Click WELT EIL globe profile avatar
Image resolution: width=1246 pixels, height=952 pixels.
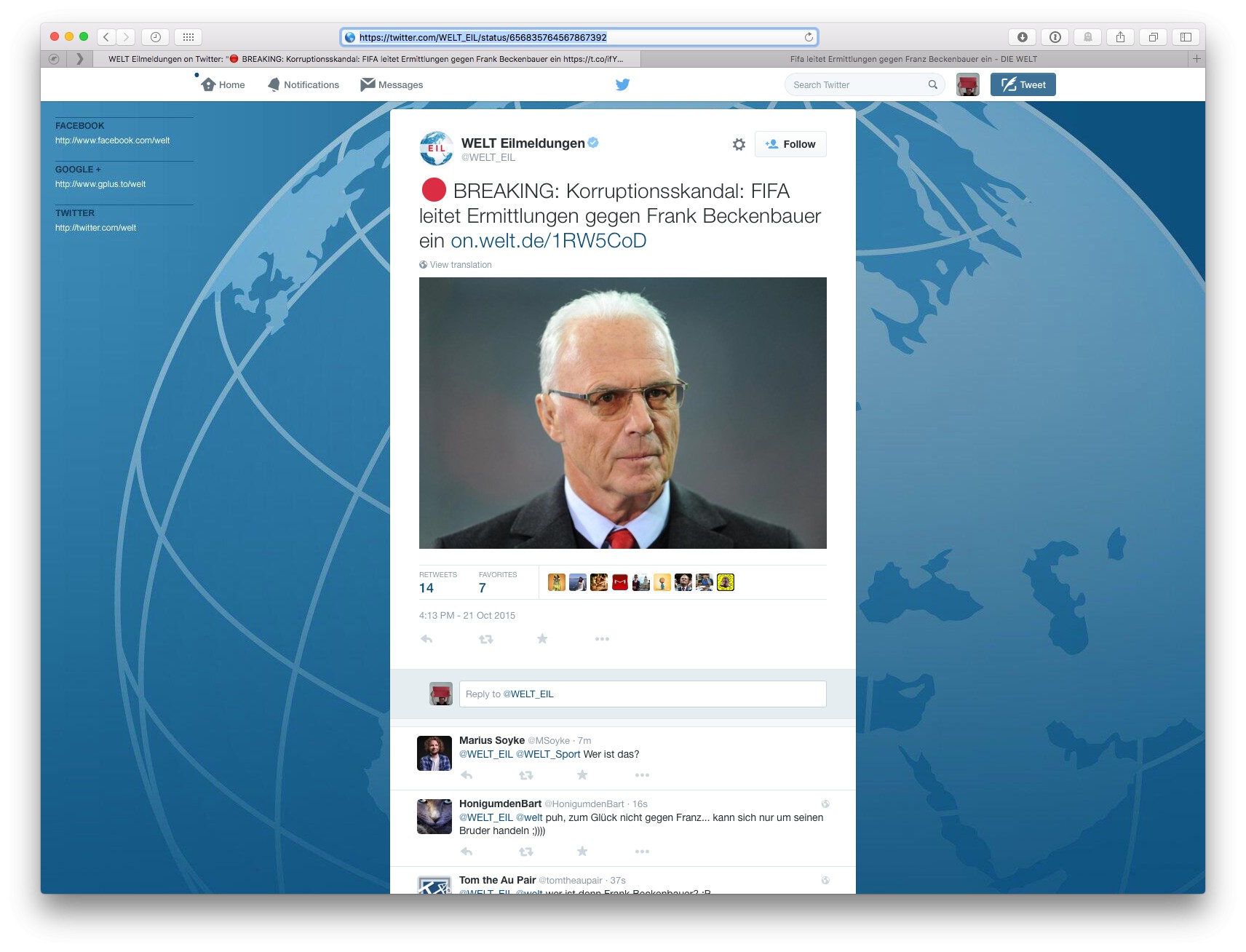[x=437, y=148]
